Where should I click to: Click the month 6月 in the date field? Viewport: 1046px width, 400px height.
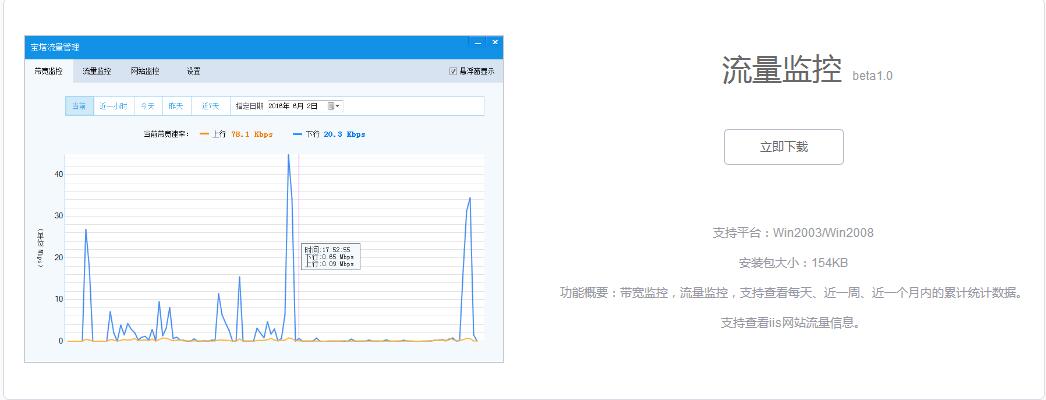[x=298, y=105]
